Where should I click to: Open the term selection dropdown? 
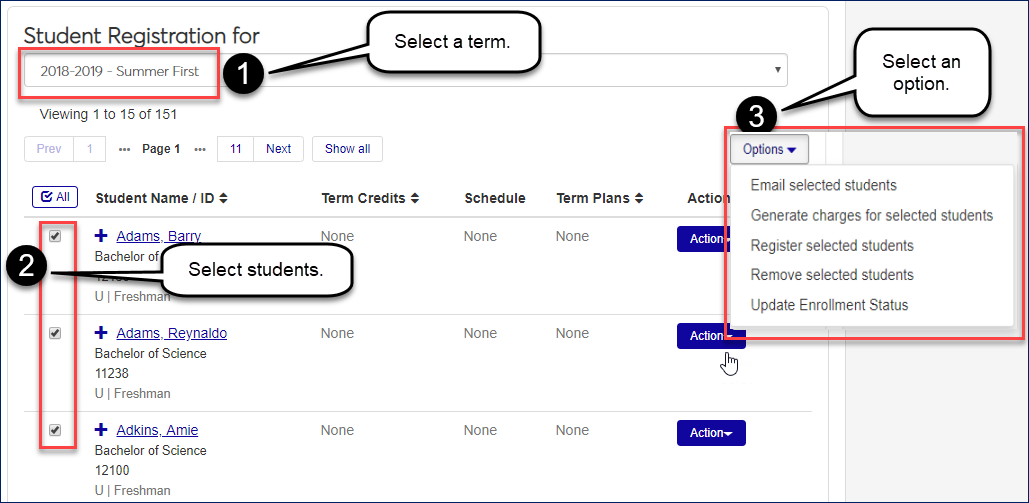click(x=405, y=71)
